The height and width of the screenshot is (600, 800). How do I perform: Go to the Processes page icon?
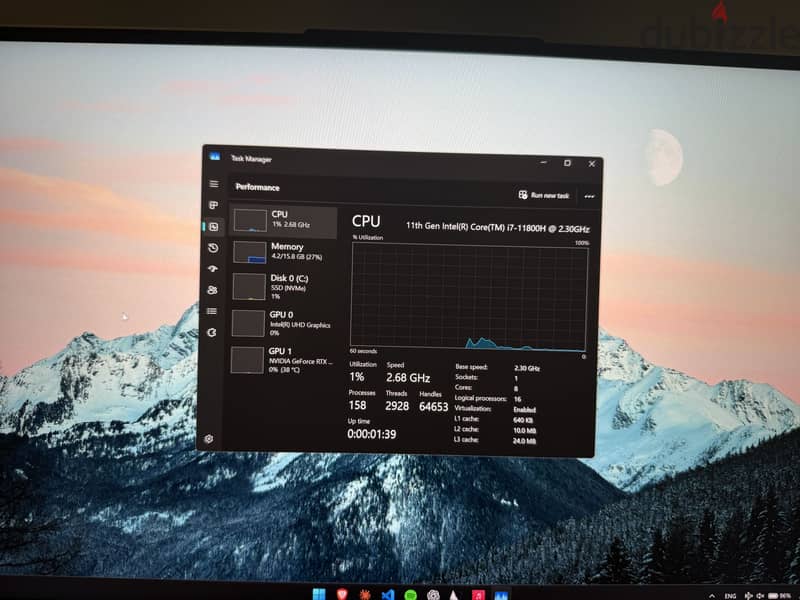pyautogui.click(x=213, y=205)
